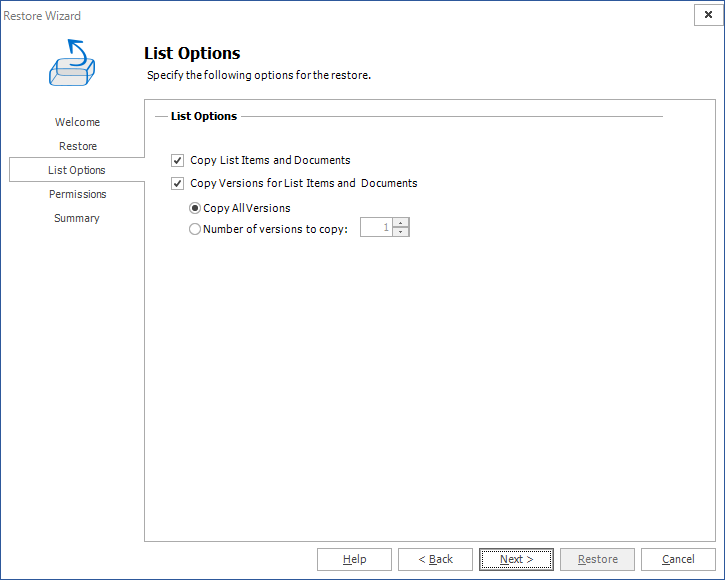Image resolution: width=725 pixels, height=580 pixels.
Task: Toggle Copy Versions for List Items checkbox
Action: click(178, 184)
